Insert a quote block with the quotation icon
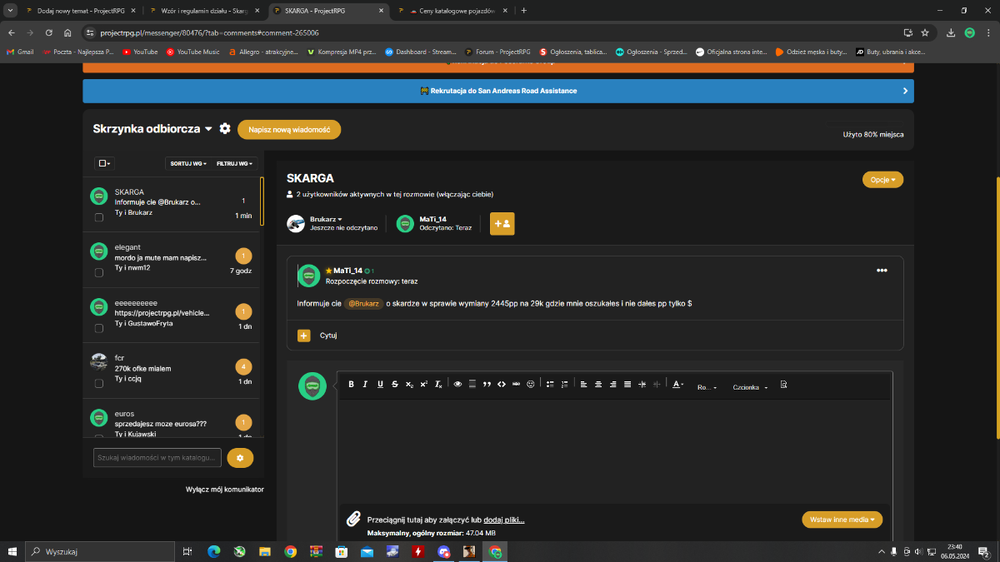This screenshot has height=562, width=1000. coord(487,385)
